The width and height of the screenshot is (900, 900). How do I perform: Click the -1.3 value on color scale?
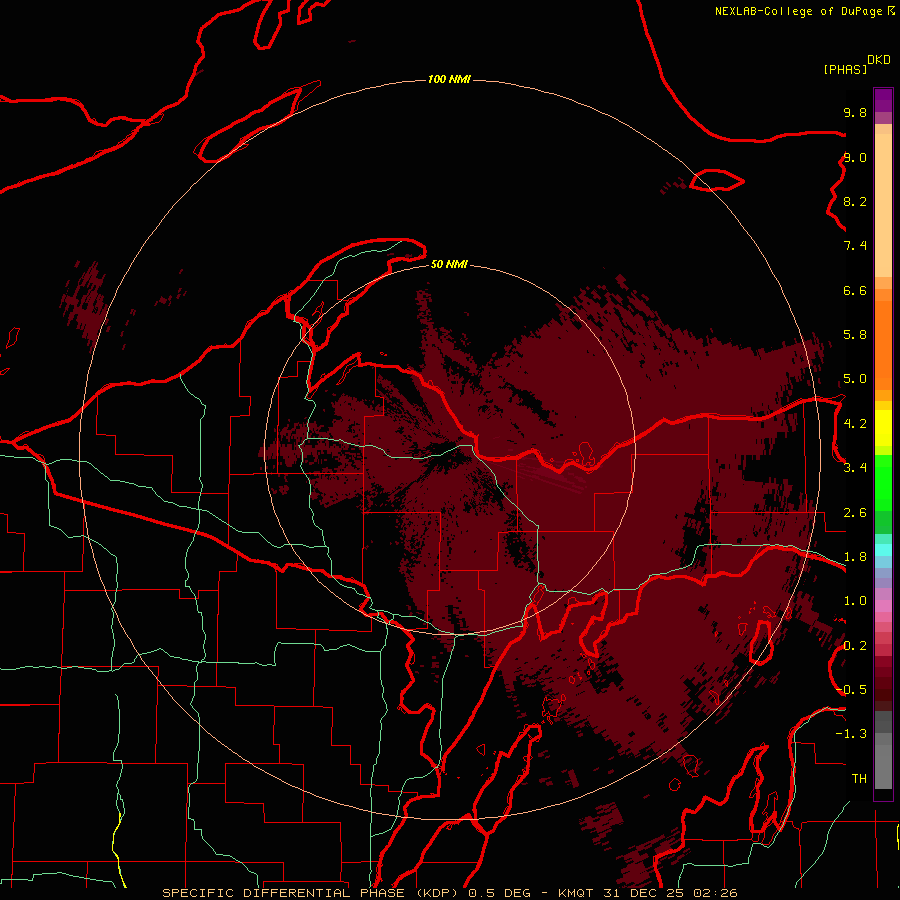[x=851, y=734]
